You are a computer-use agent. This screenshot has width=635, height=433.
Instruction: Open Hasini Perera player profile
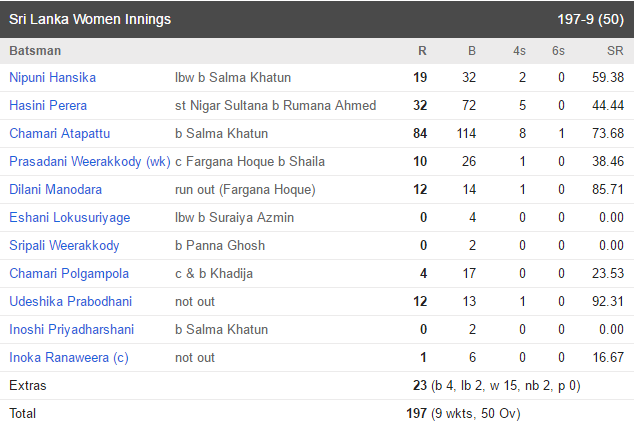pyautogui.click(x=48, y=105)
